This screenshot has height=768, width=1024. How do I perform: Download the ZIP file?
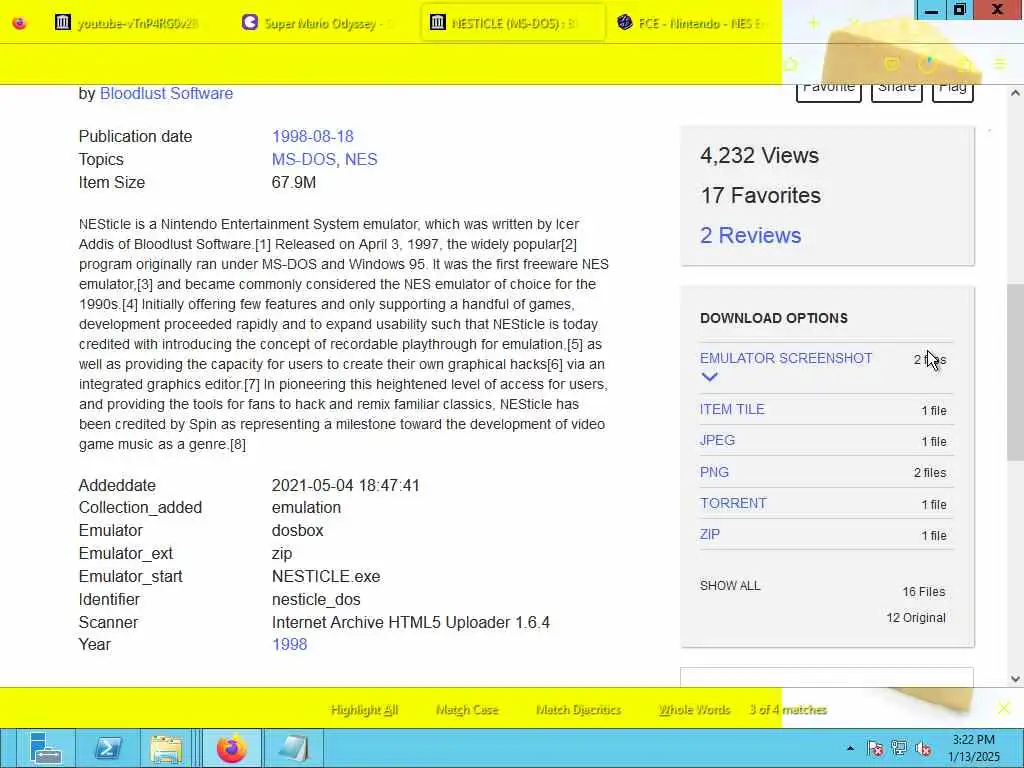pyautogui.click(x=709, y=534)
